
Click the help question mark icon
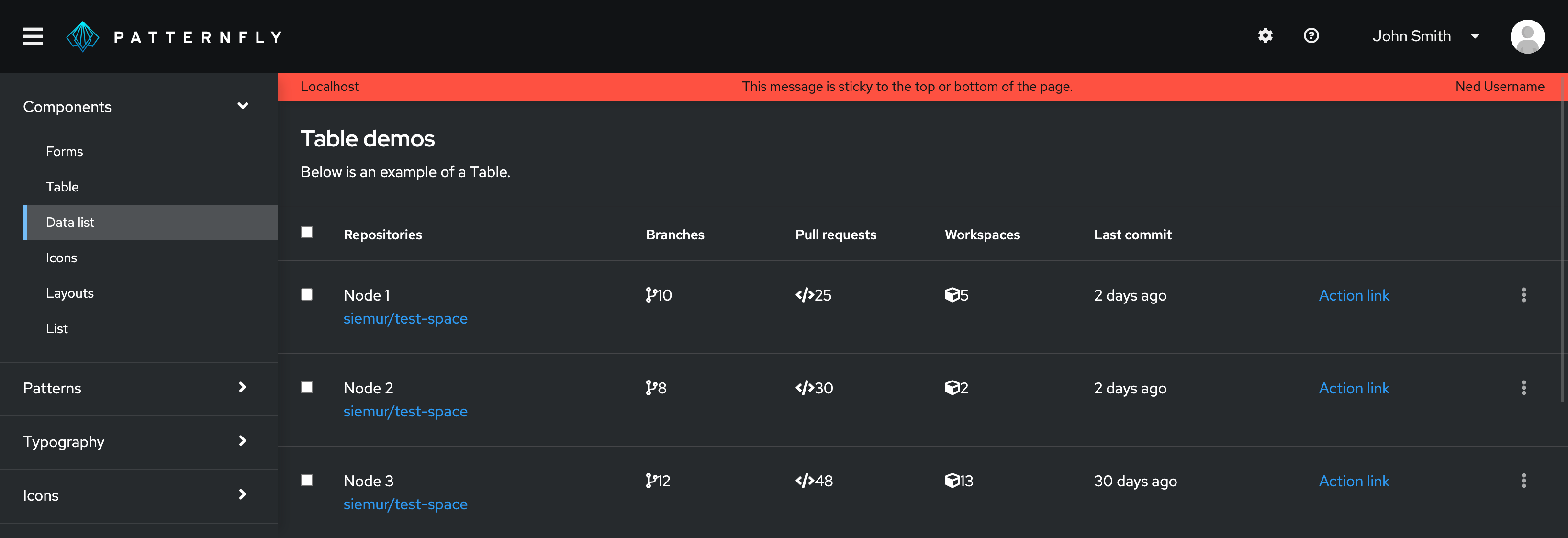(1311, 36)
